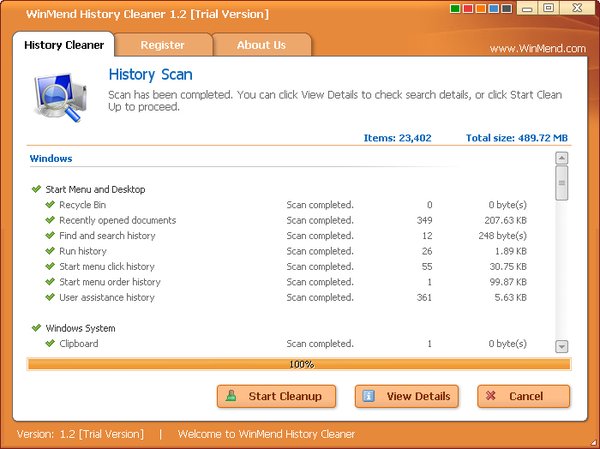600x449 pixels.
Task: Click the checkmark beside Windows System group
Action: (36, 328)
